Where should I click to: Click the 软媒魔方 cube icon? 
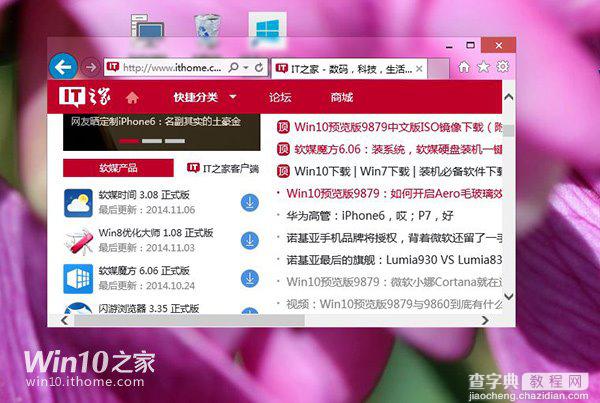[x=78, y=279]
